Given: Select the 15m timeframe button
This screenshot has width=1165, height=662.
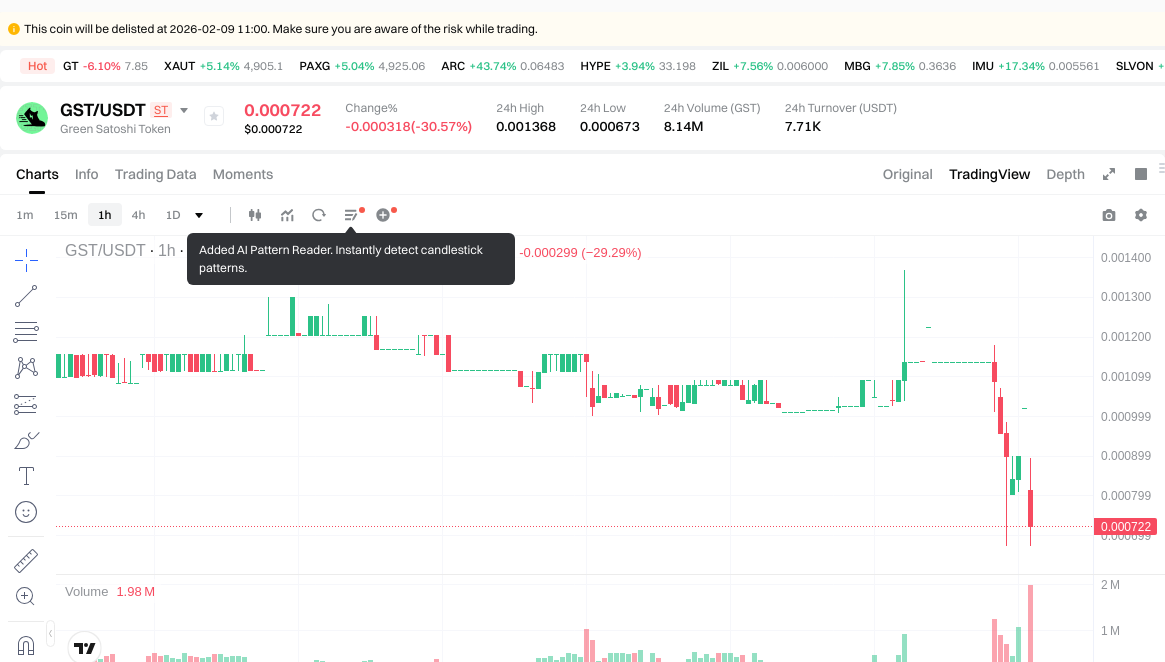Looking at the screenshot, I should [x=65, y=215].
